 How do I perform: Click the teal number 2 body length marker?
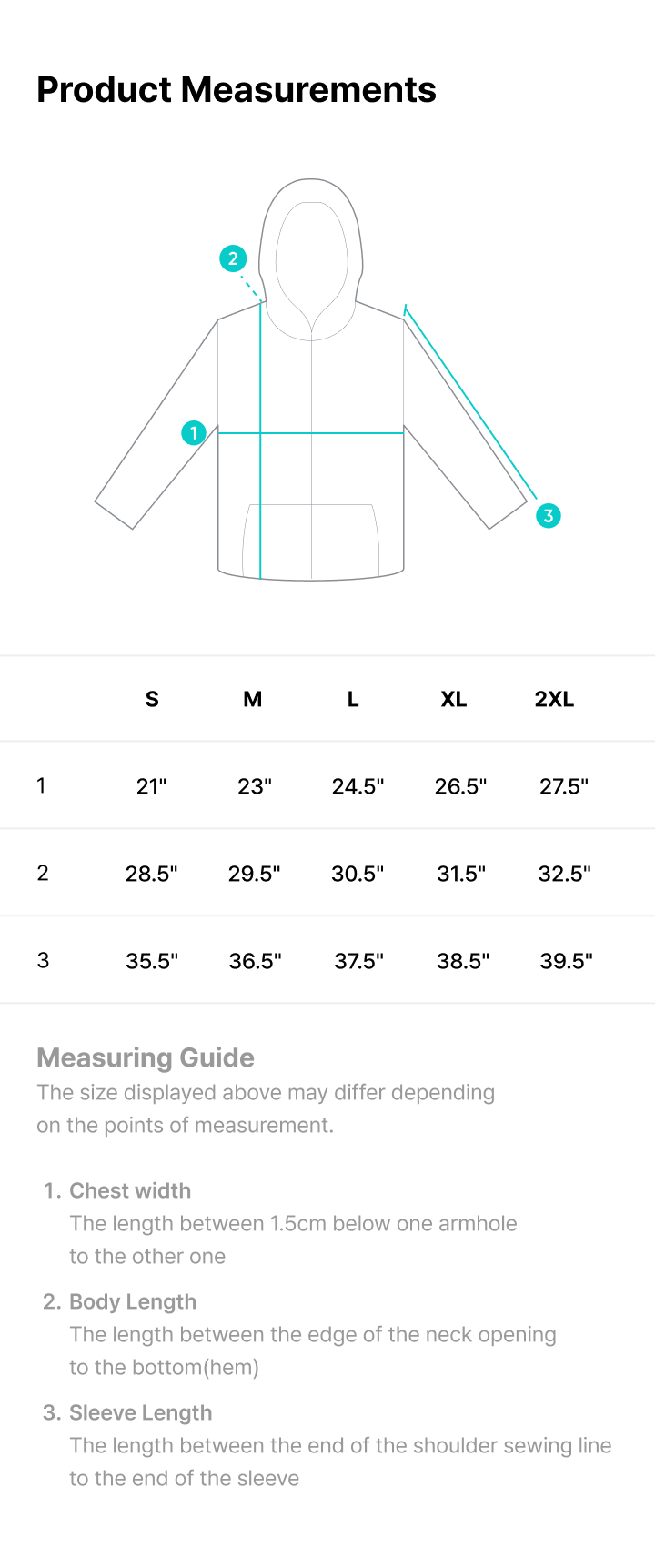pos(233,258)
